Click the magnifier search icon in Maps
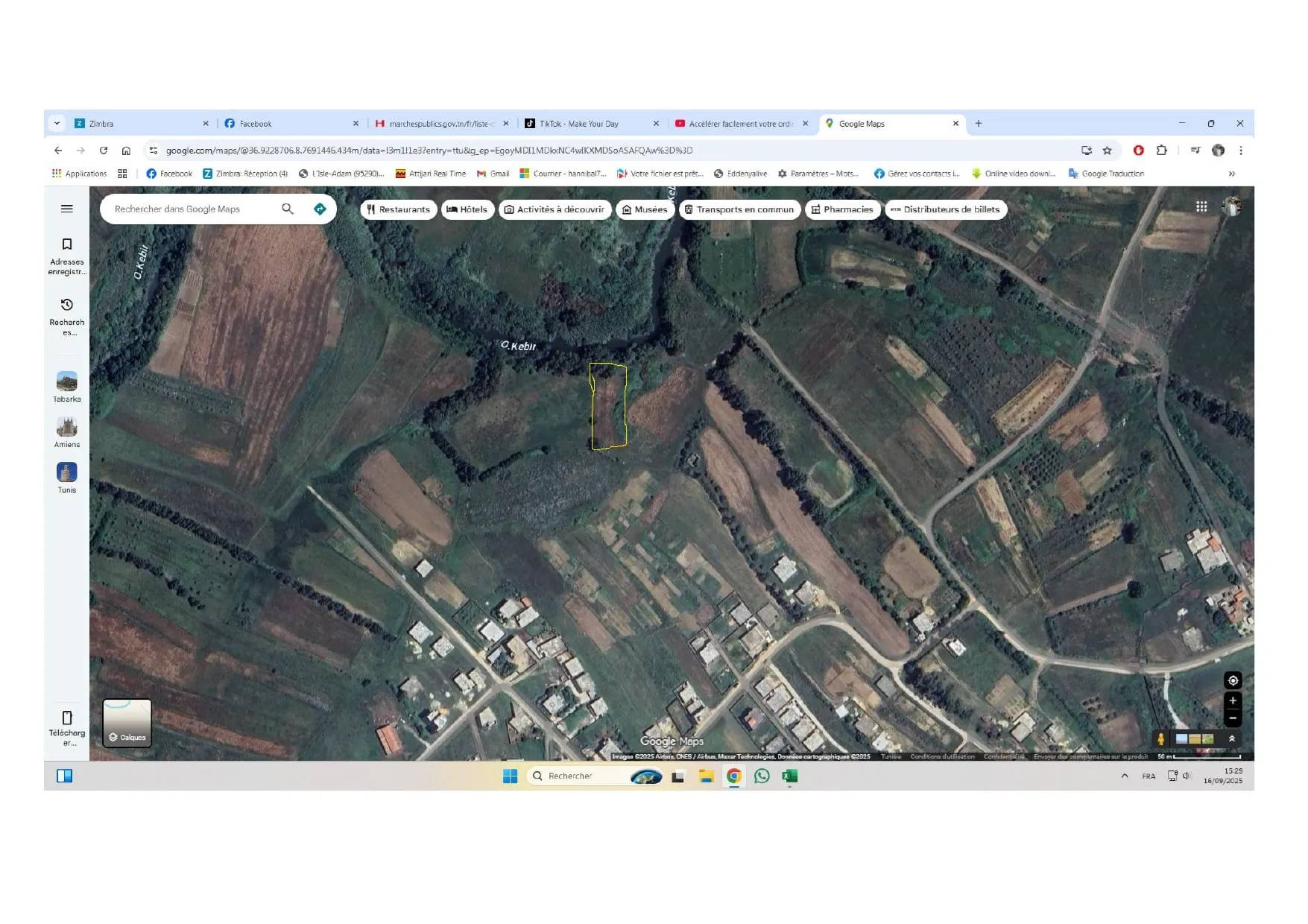Image resolution: width=1308 pixels, height=924 pixels. click(x=288, y=209)
